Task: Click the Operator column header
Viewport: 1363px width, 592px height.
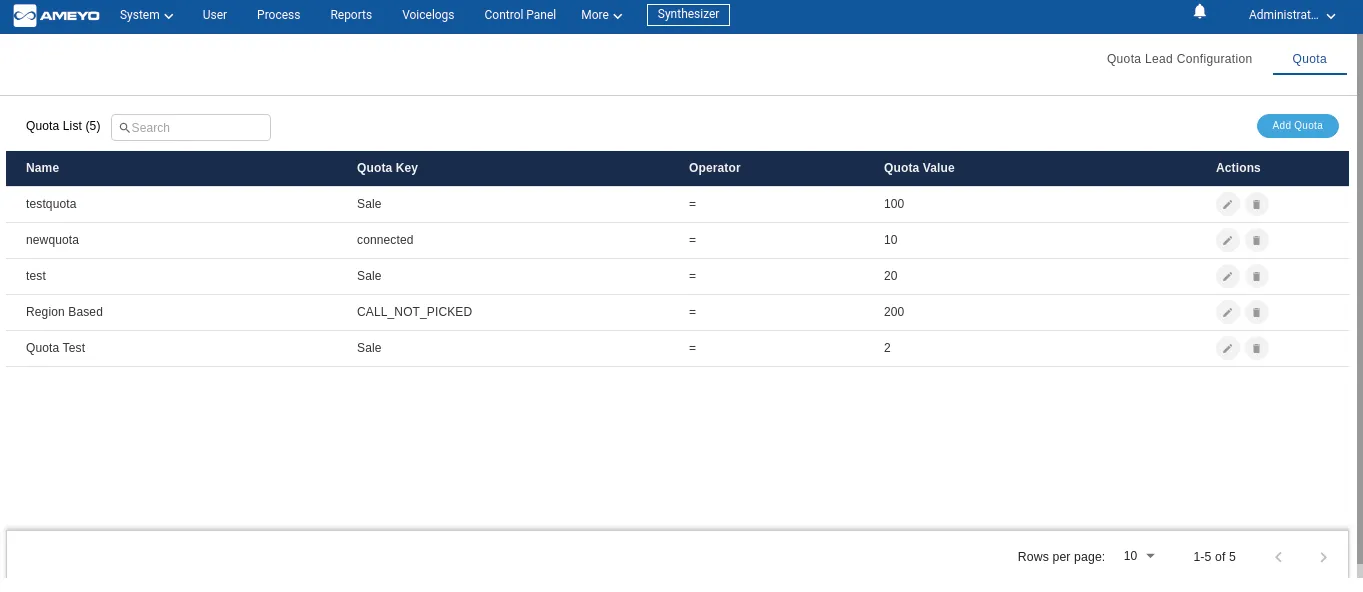Action: [715, 168]
